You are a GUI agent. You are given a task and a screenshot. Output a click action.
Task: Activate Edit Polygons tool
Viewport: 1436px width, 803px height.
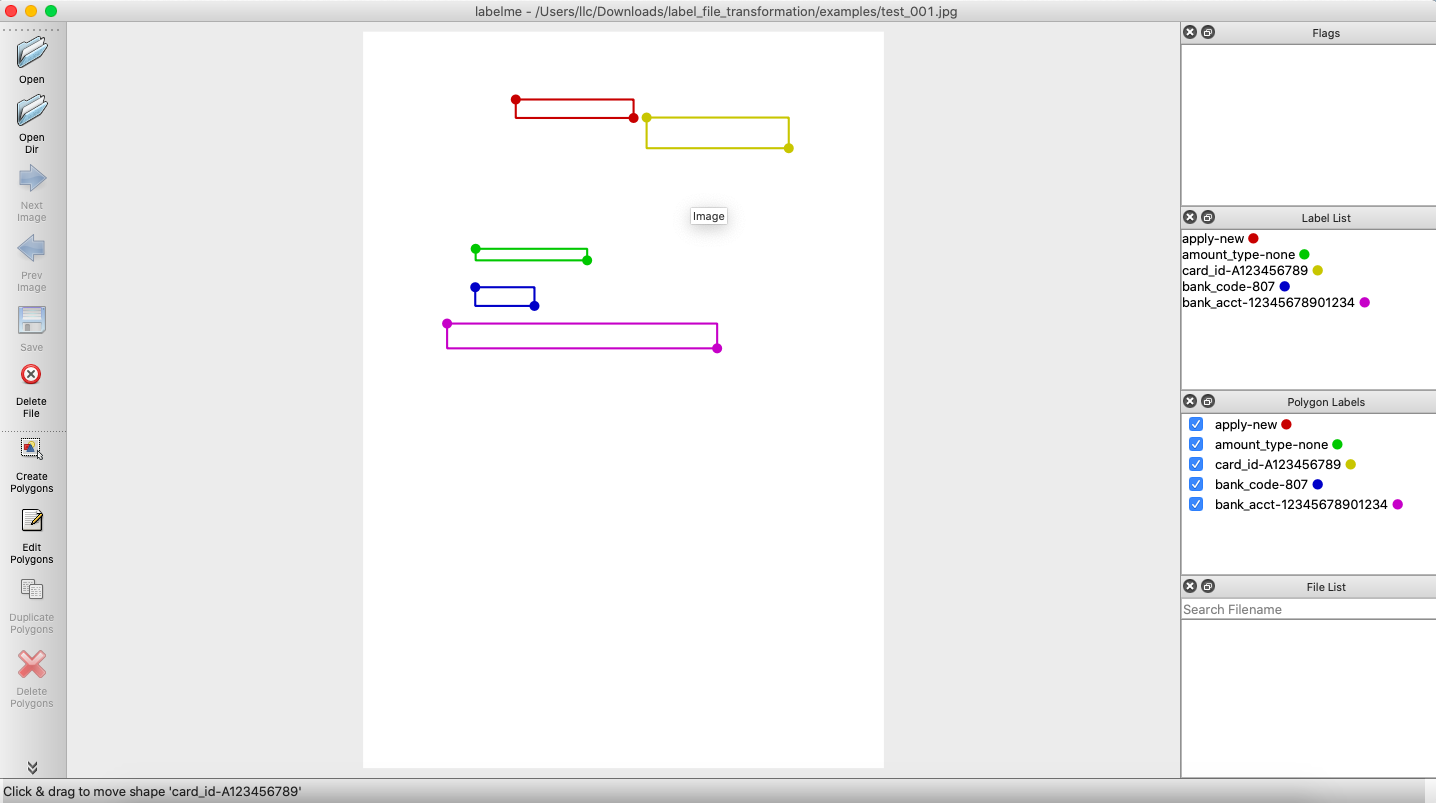[31, 520]
